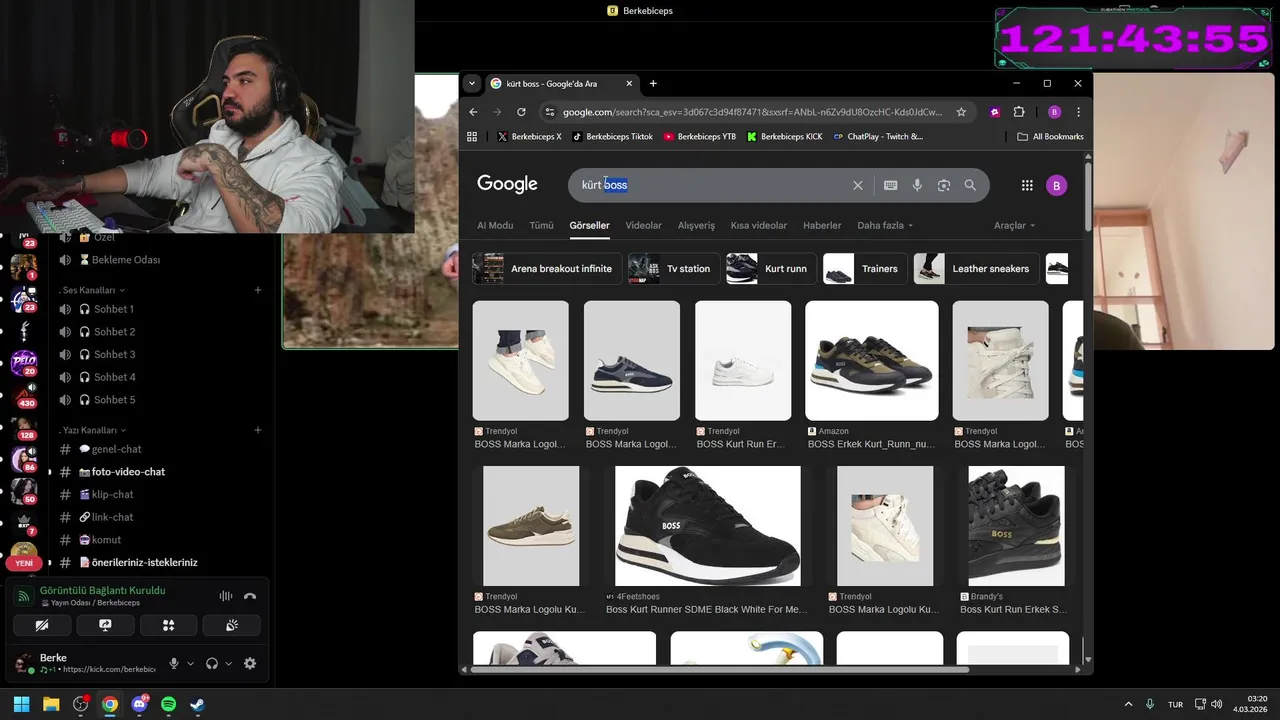Reload the Chrome page

pyautogui.click(x=521, y=112)
